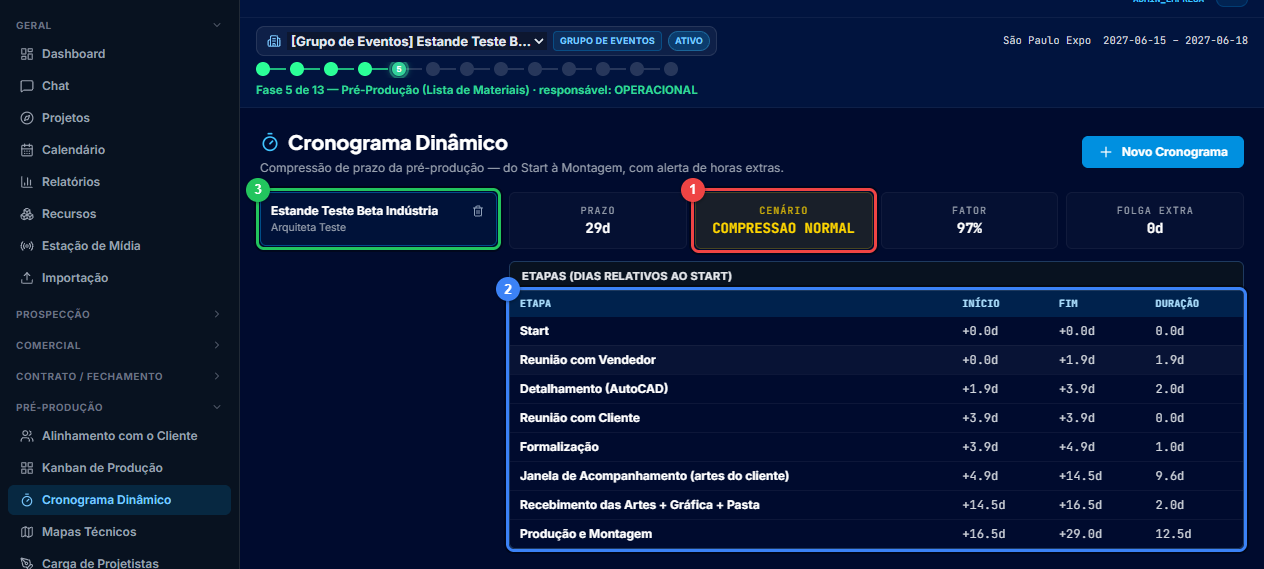Click the ETAPAS (DIAS RELATIVOS AO START) heading

tap(627, 276)
